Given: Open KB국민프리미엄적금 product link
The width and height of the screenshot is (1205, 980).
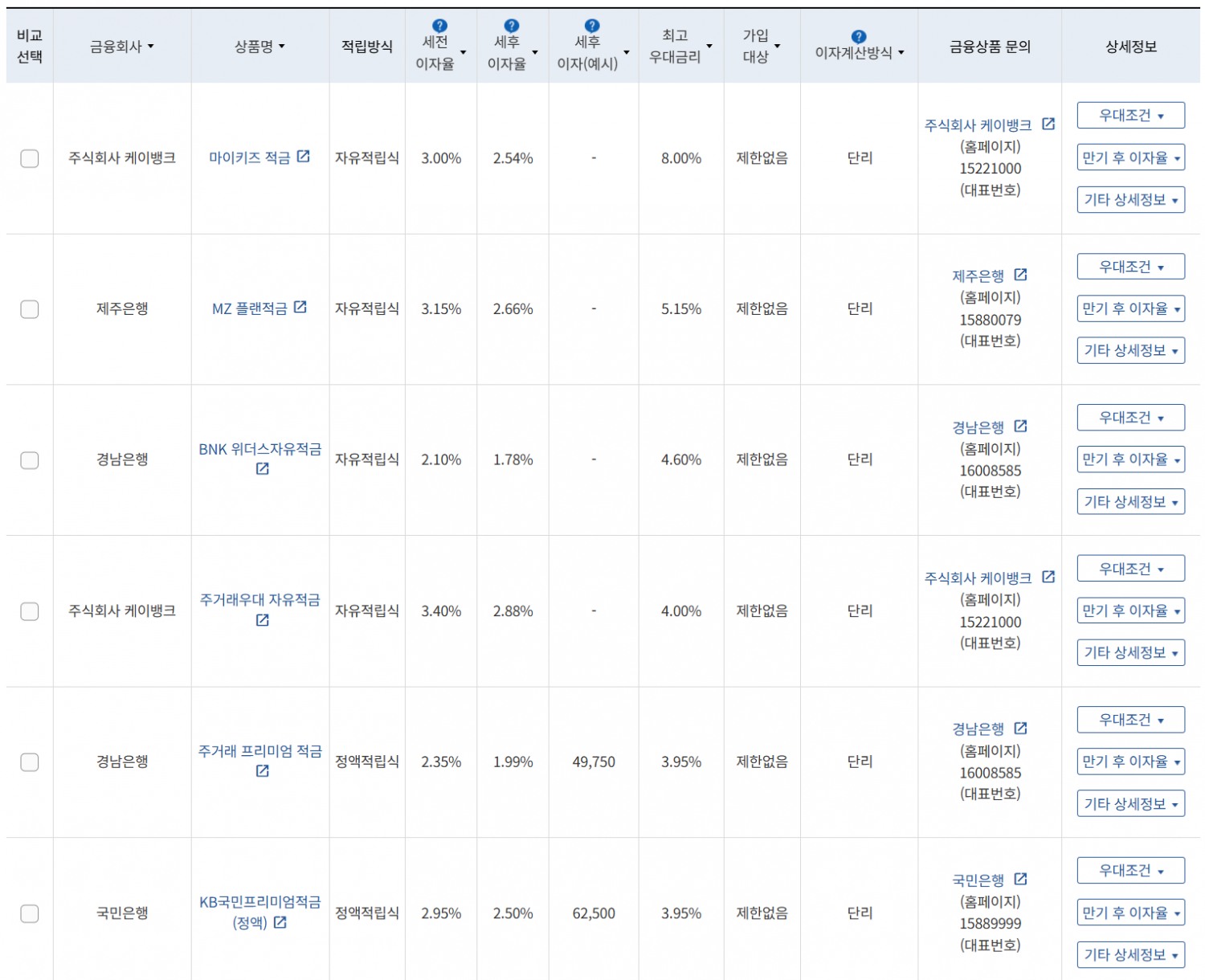Looking at the screenshot, I should click(260, 913).
